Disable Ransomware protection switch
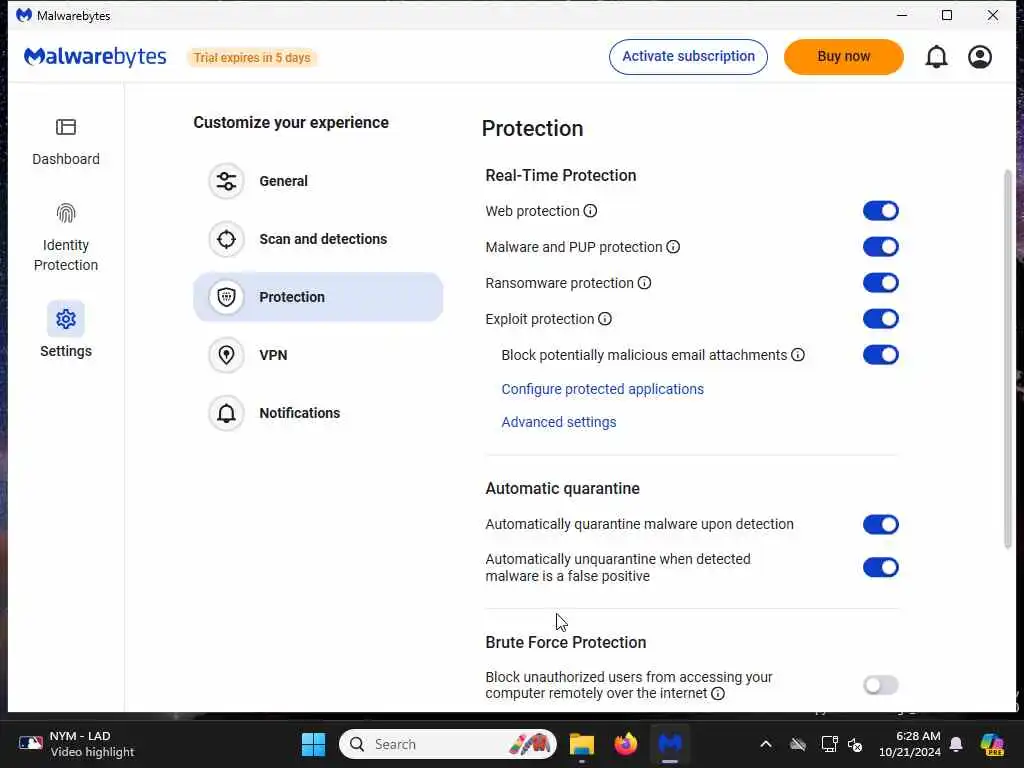The height and width of the screenshot is (768, 1024). click(x=880, y=283)
